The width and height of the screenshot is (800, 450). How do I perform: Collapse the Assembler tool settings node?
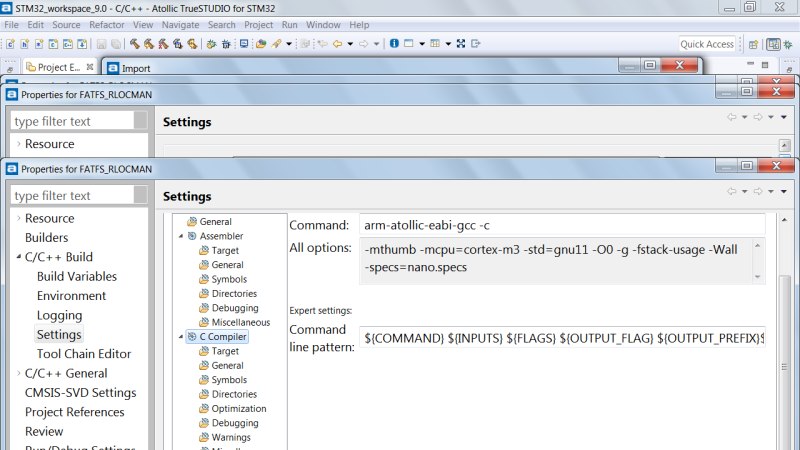[181, 236]
